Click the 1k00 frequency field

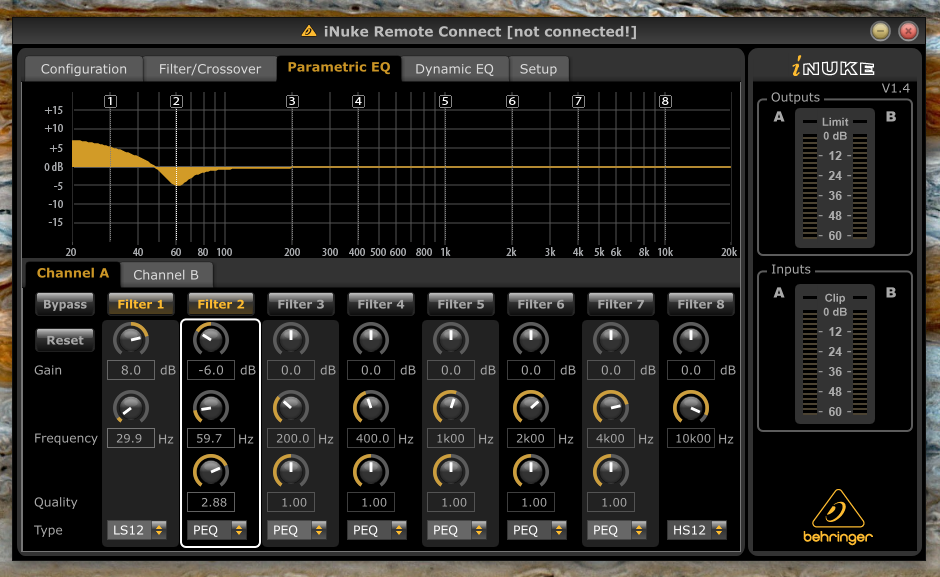point(451,438)
